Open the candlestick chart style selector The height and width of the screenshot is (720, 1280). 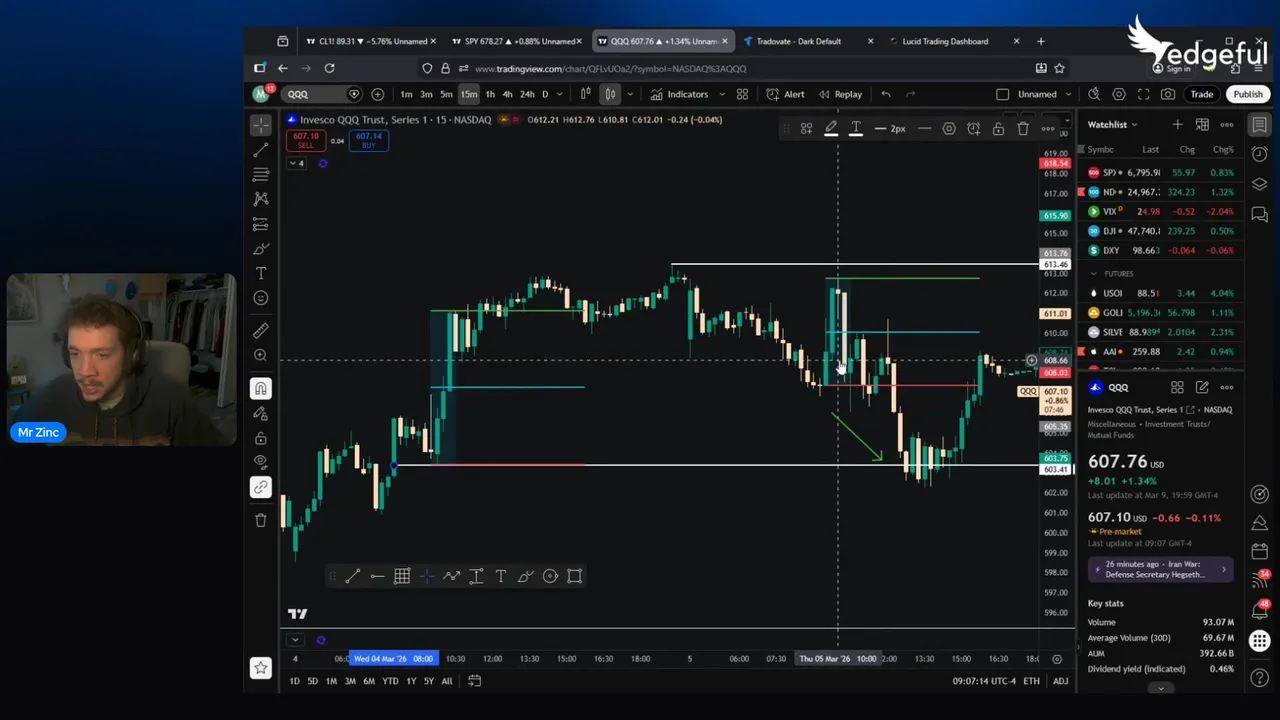(585, 94)
